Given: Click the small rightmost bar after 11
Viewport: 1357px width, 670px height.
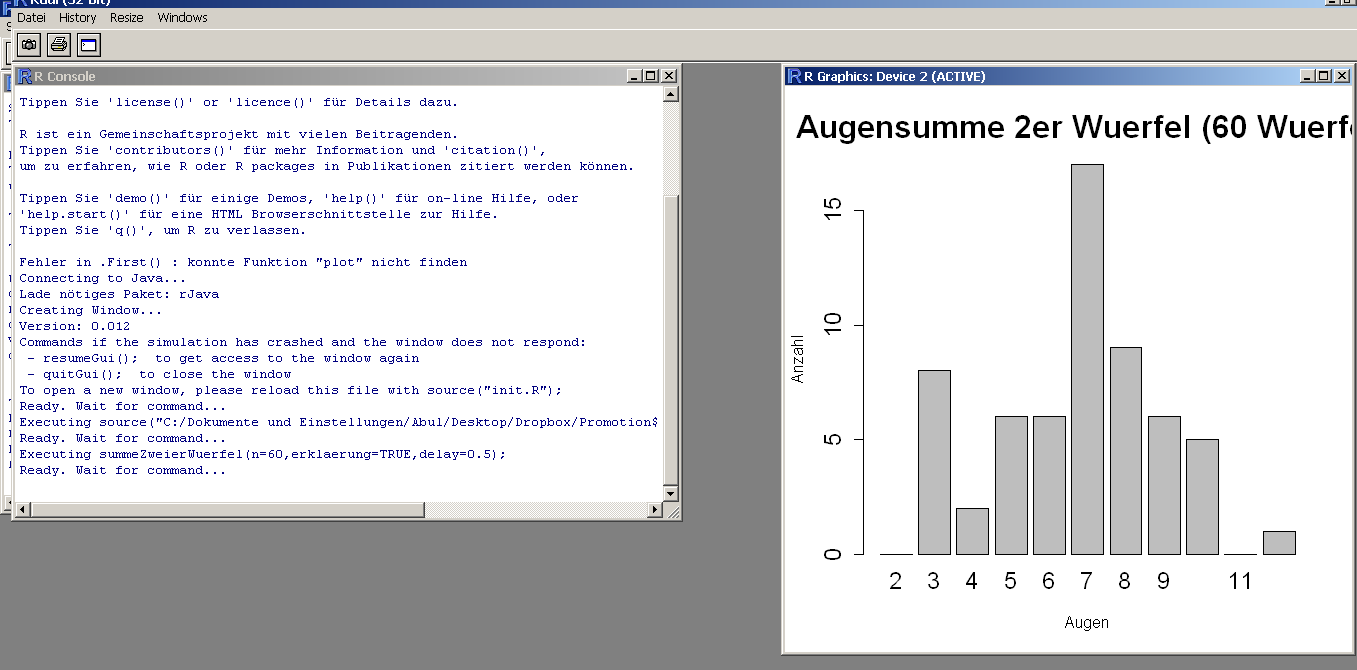Looking at the screenshot, I should pos(1279,543).
